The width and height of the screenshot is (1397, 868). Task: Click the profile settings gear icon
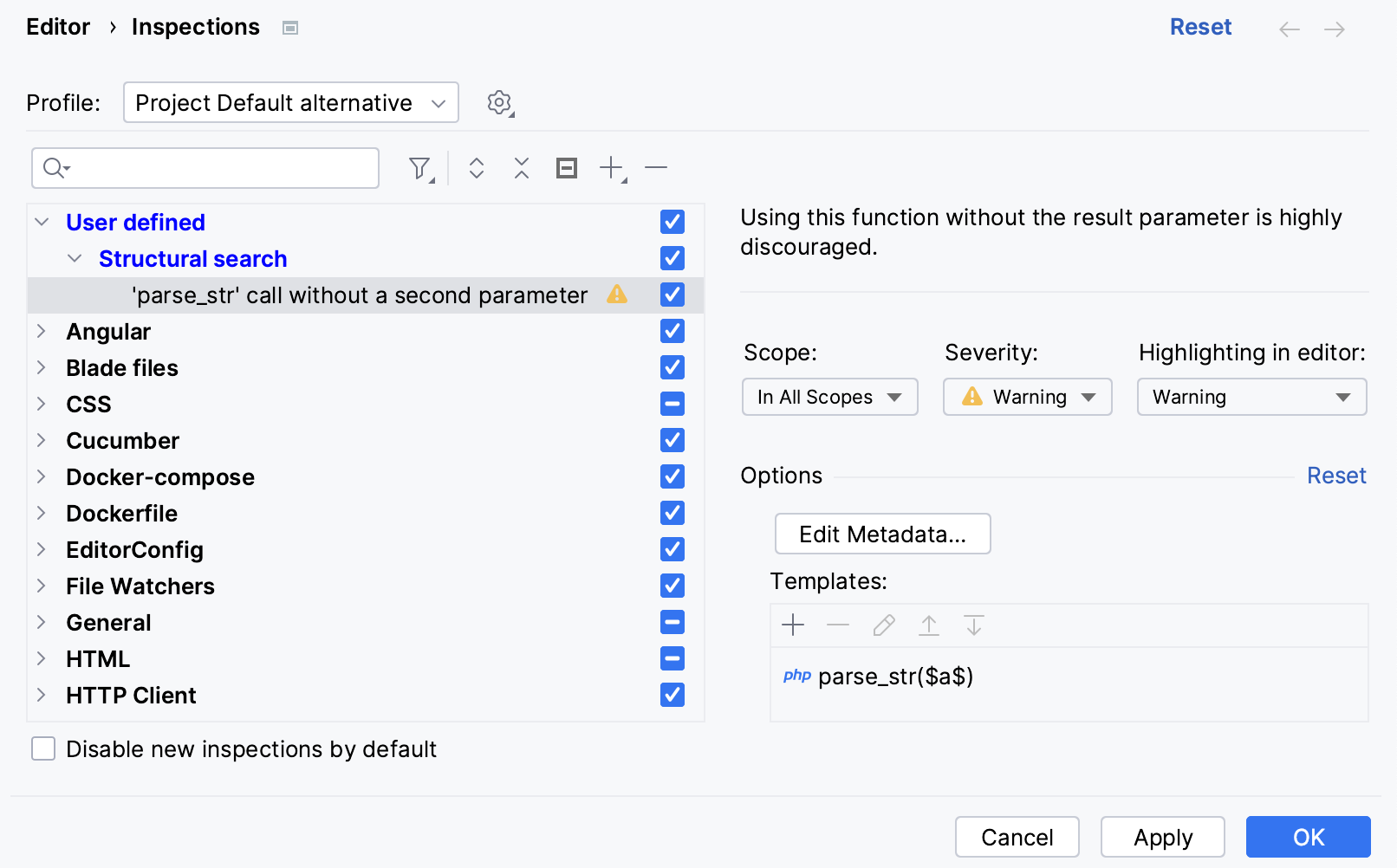click(499, 103)
